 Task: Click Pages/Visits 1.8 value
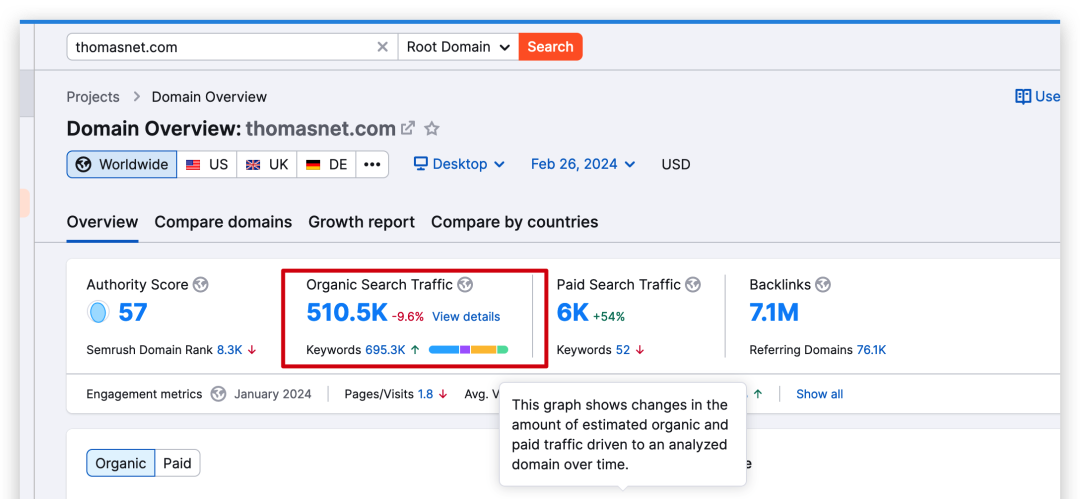click(x=426, y=394)
